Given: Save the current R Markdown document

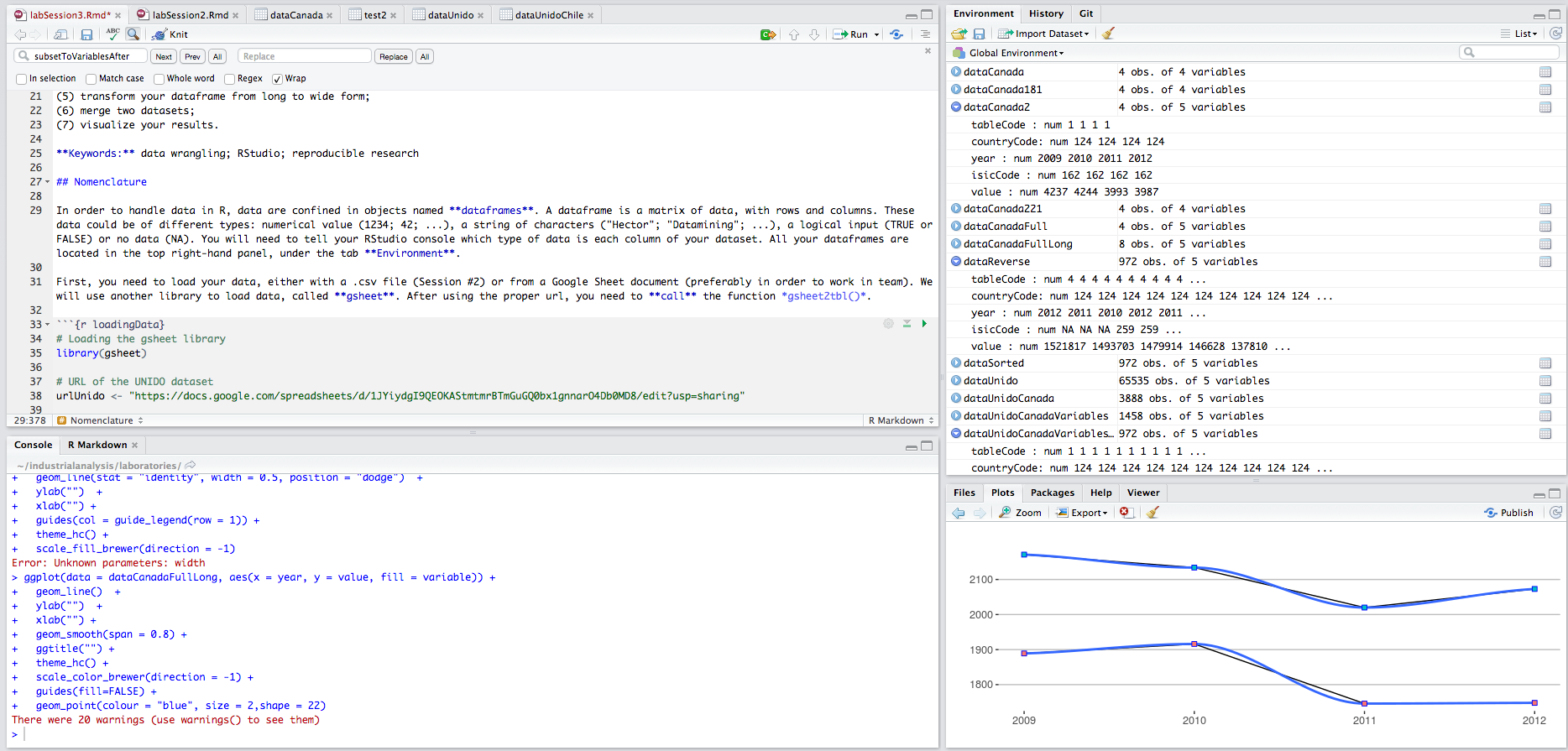Looking at the screenshot, I should (86, 34).
